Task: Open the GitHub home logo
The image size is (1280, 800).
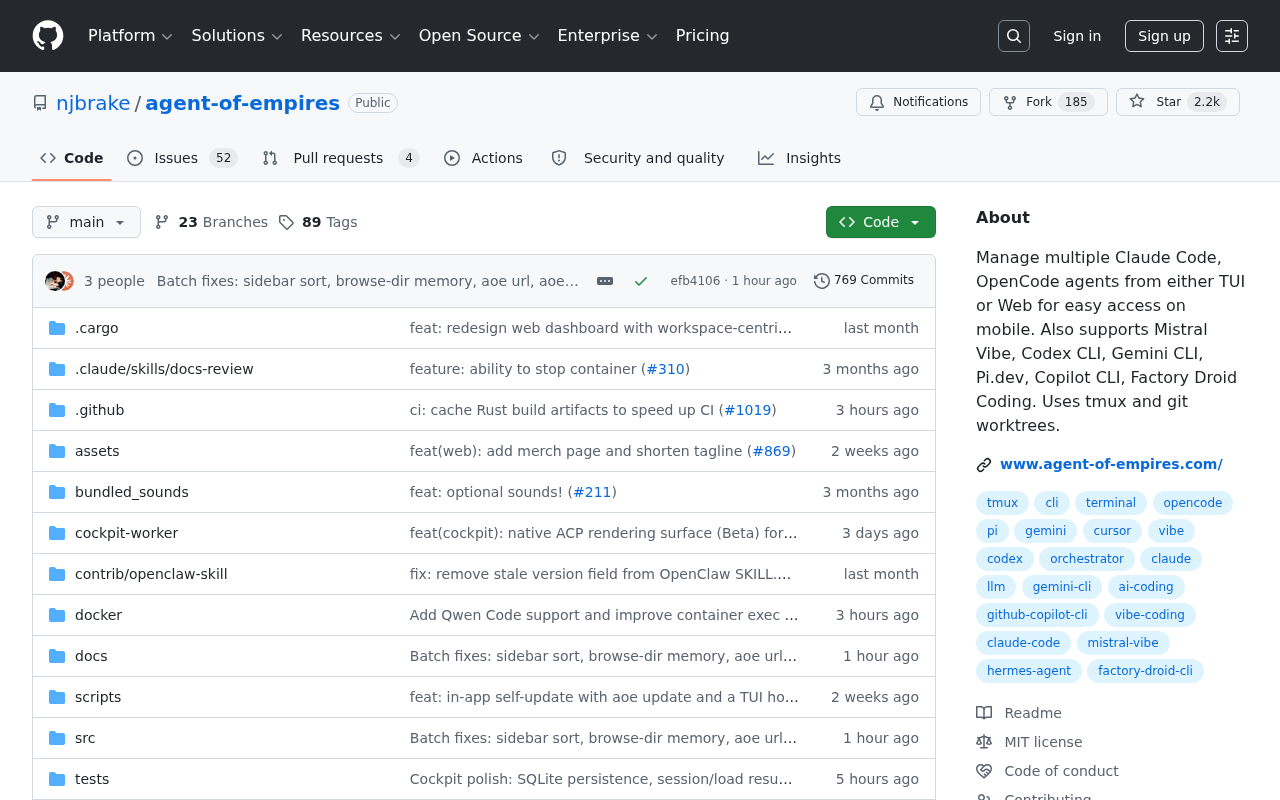Action: point(48,36)
